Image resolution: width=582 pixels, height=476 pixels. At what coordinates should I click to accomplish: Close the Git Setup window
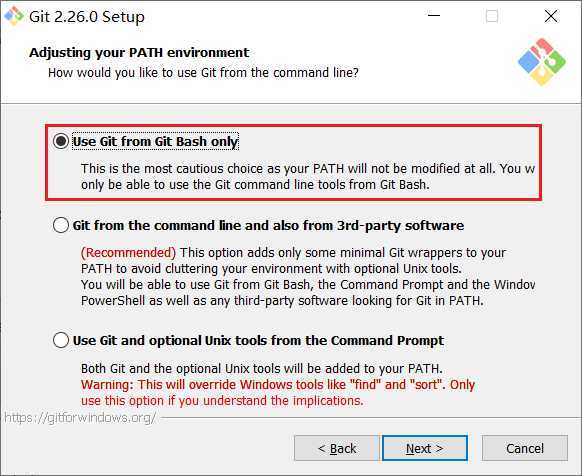[x=551, y=16]
